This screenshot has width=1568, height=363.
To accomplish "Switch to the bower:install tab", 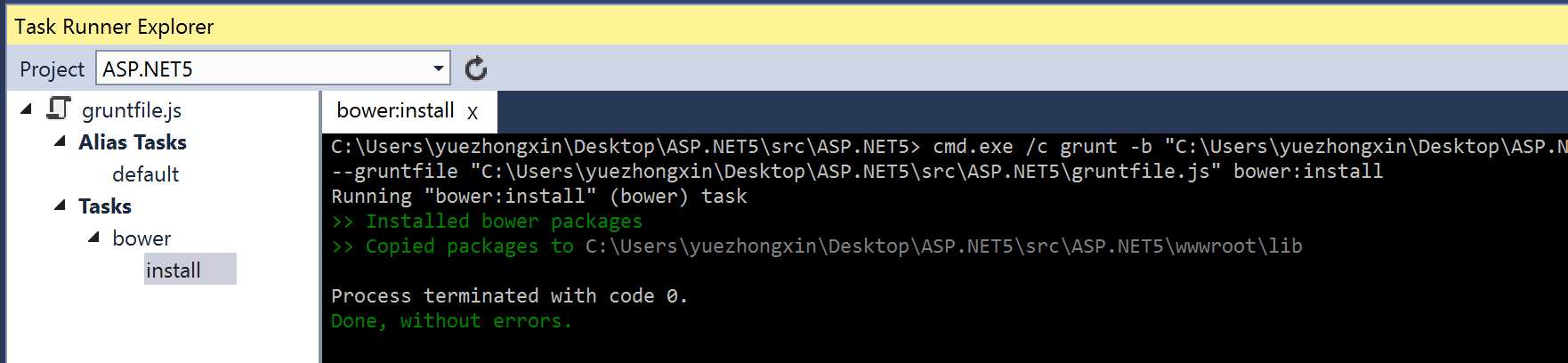I will (395, 110).
